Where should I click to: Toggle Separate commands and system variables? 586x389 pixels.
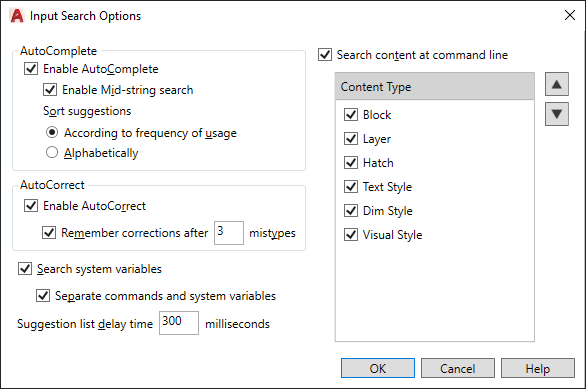click(43, 296)
